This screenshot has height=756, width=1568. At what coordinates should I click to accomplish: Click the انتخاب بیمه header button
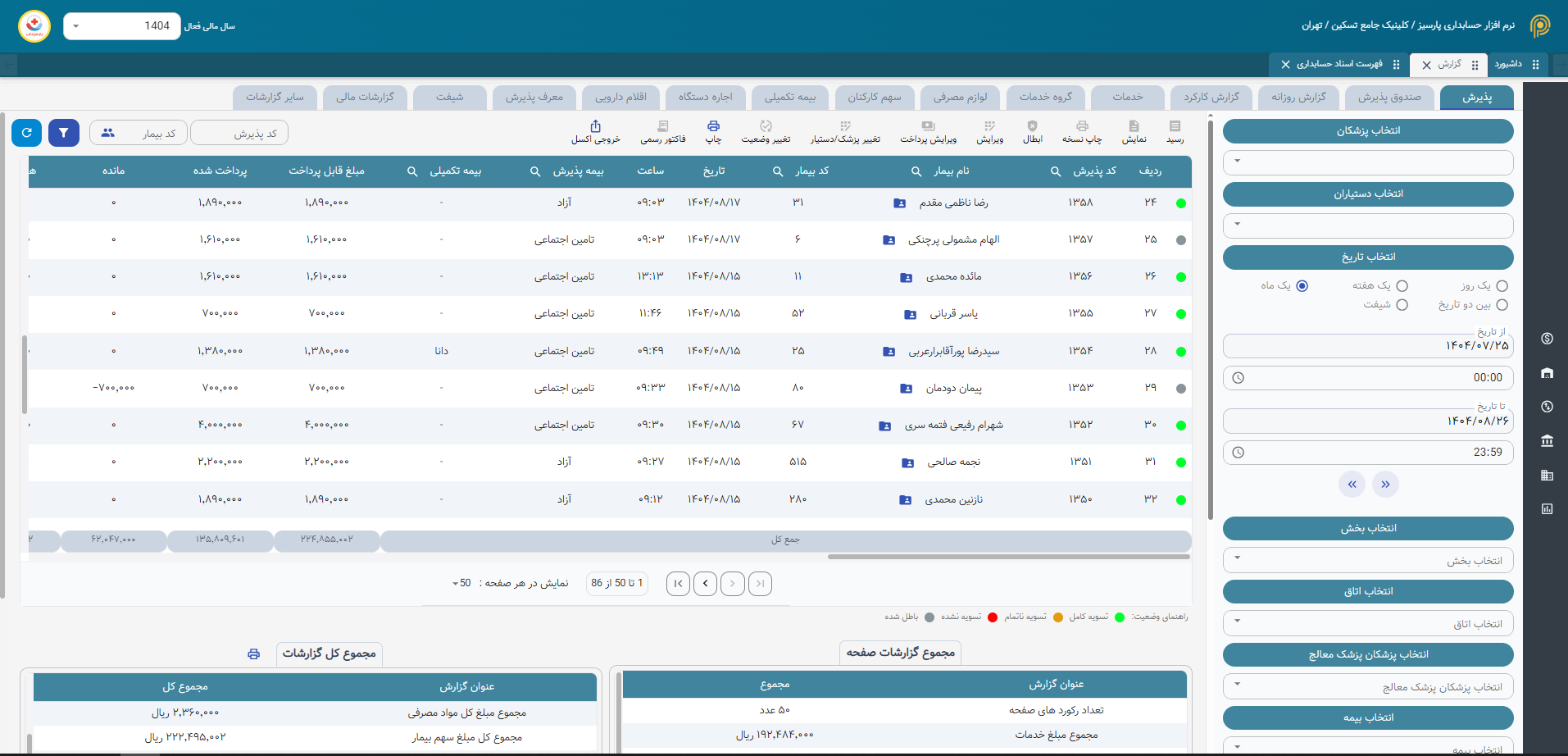point(1368,718)
